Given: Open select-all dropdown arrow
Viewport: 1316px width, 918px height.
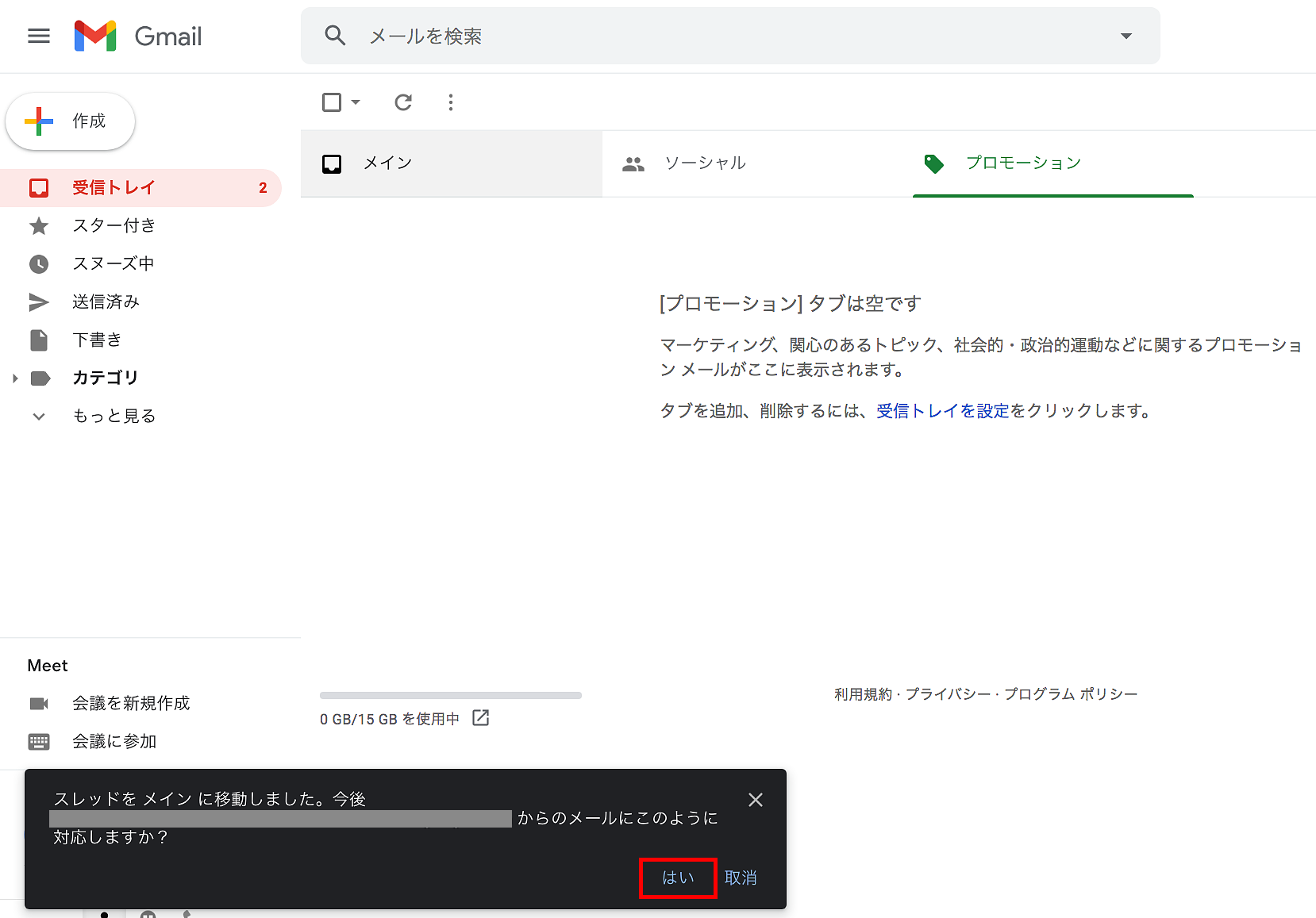Looking at the screenshot, I should [x=356, y=102].
